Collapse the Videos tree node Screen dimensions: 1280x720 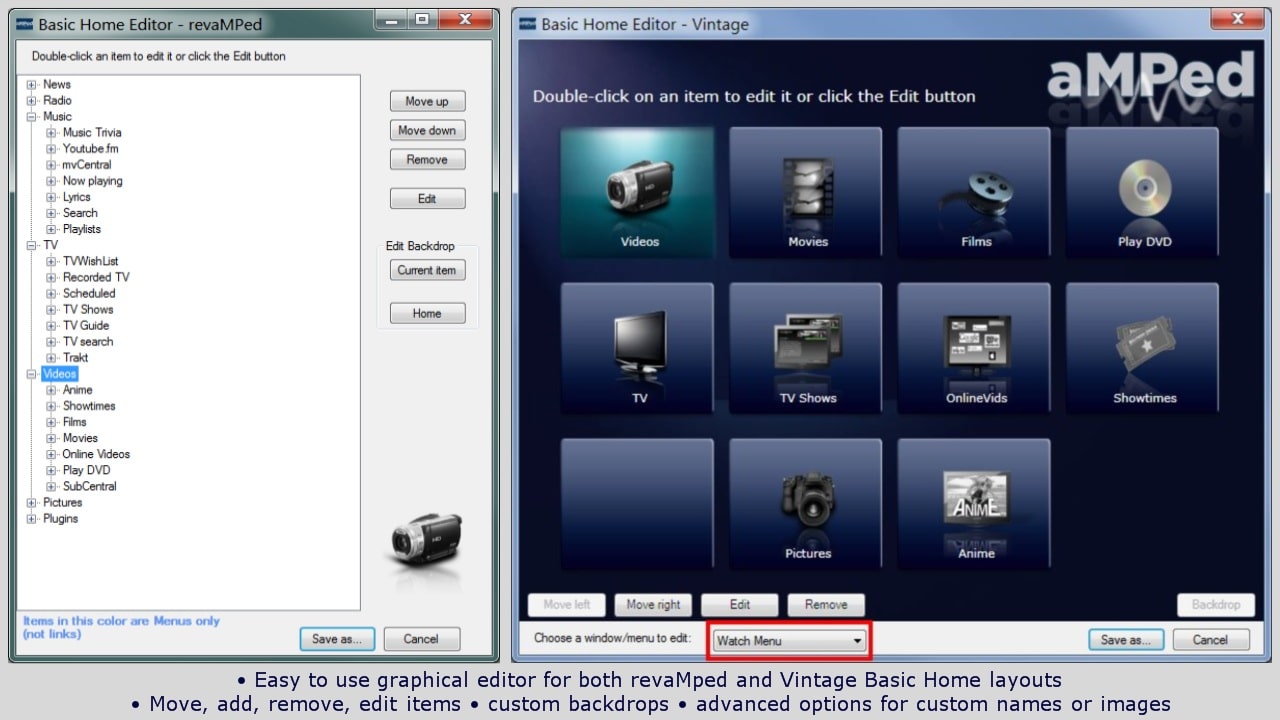(x=32, y=374)
